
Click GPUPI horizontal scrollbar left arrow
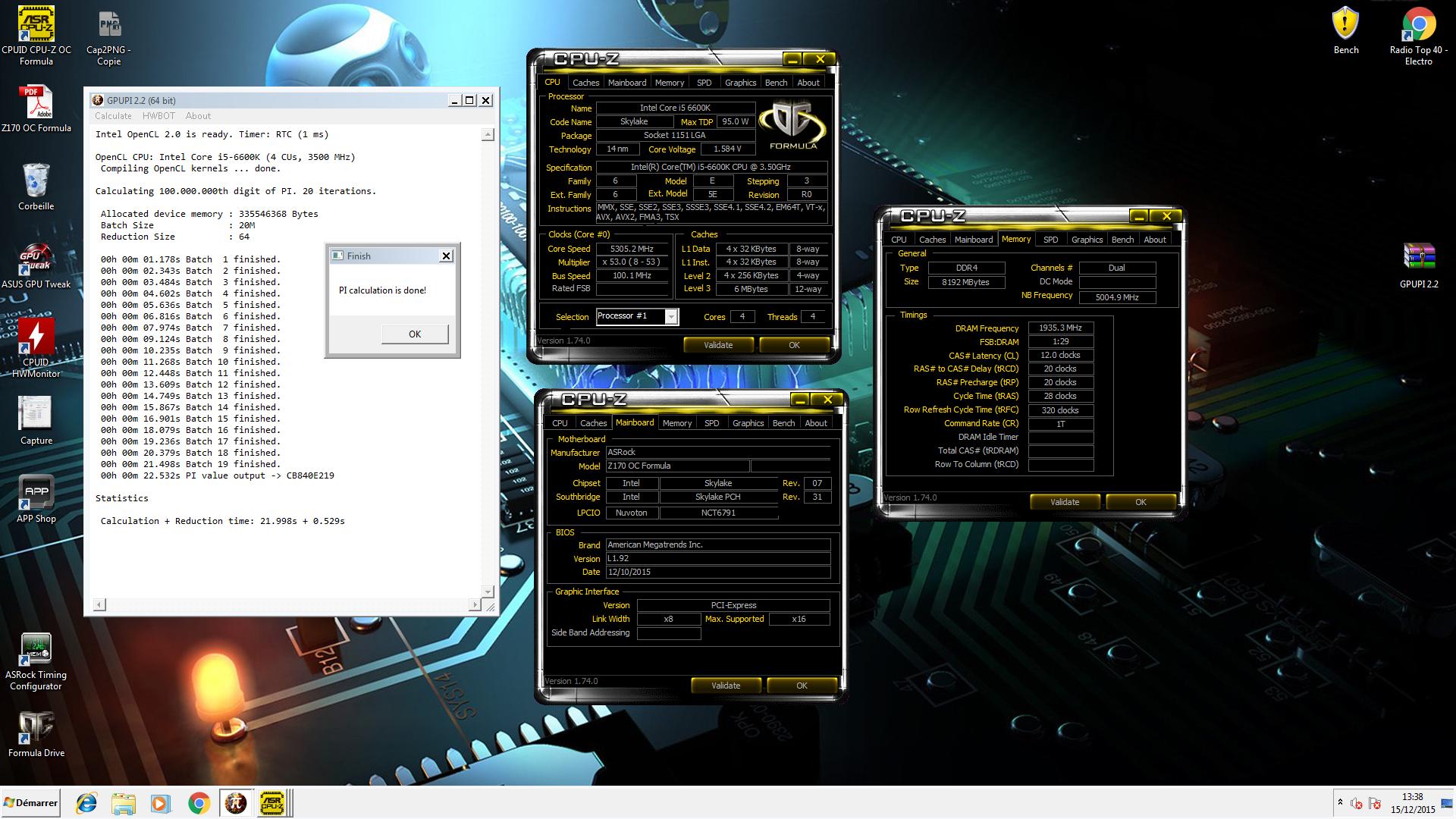tap(100, 604)
